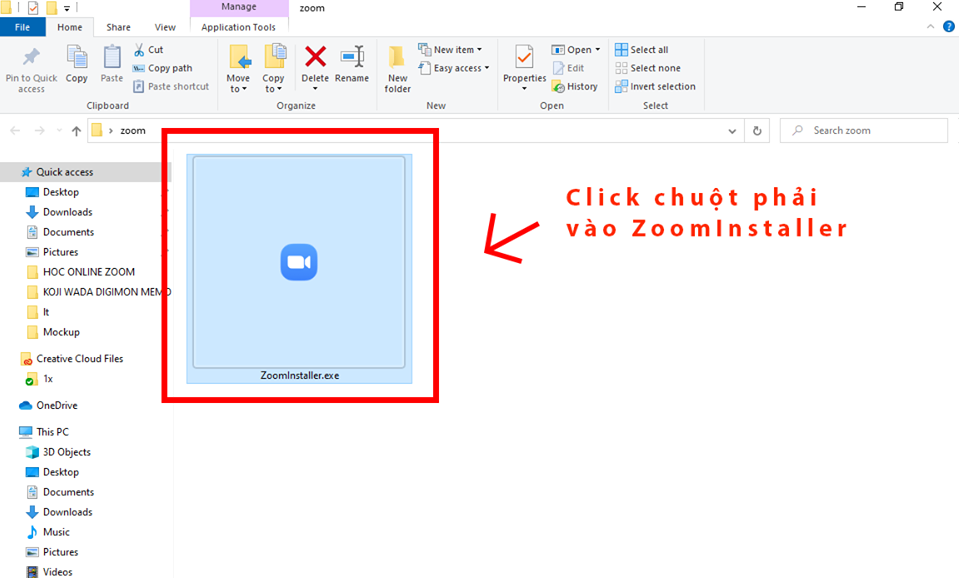Viewport: 959px width, 578px height.
Task: Open KOJI WADA DIGIMON folder
Action: pos(100,292)
